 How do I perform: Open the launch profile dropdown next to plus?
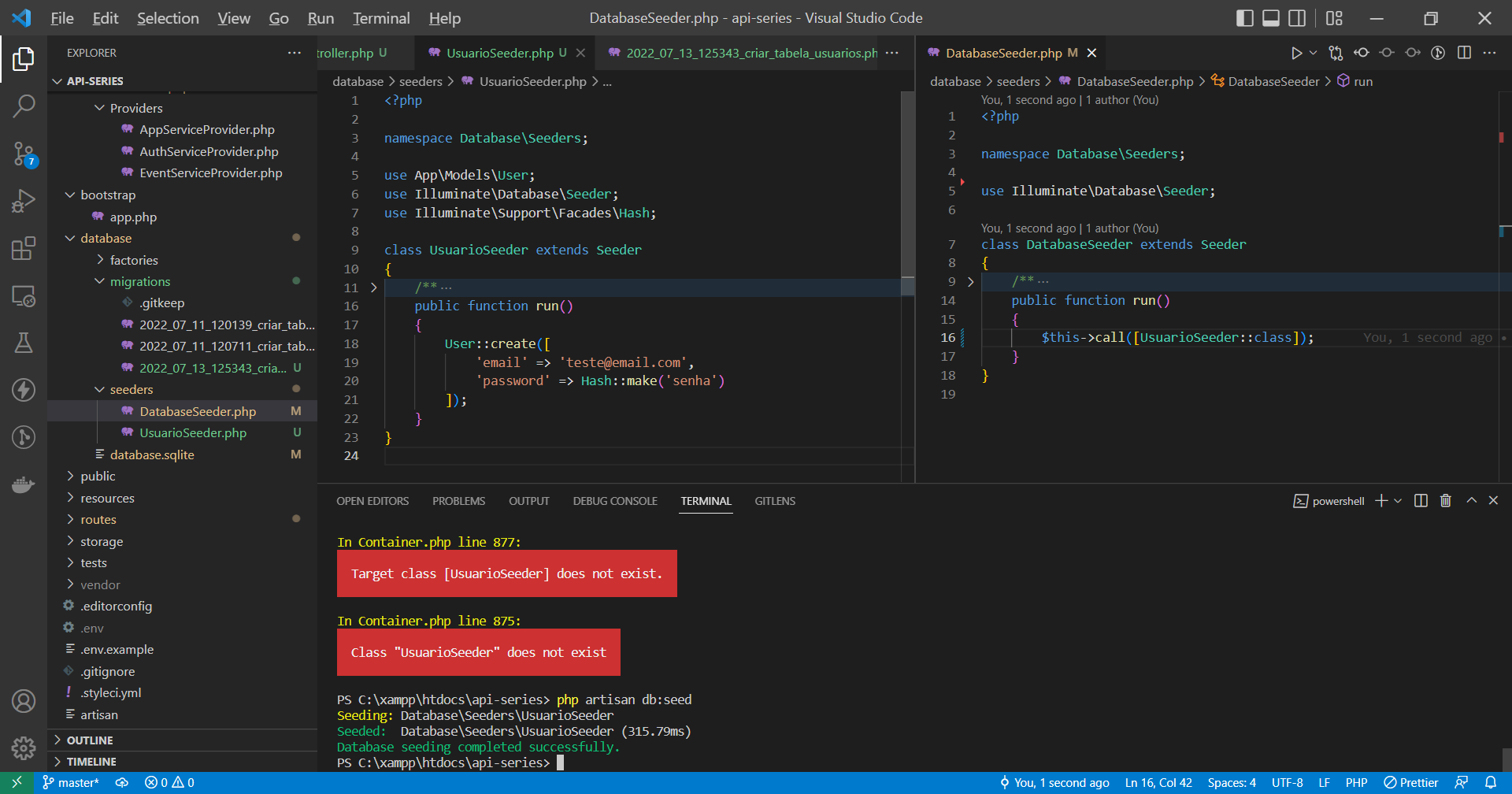[1398, 501]
